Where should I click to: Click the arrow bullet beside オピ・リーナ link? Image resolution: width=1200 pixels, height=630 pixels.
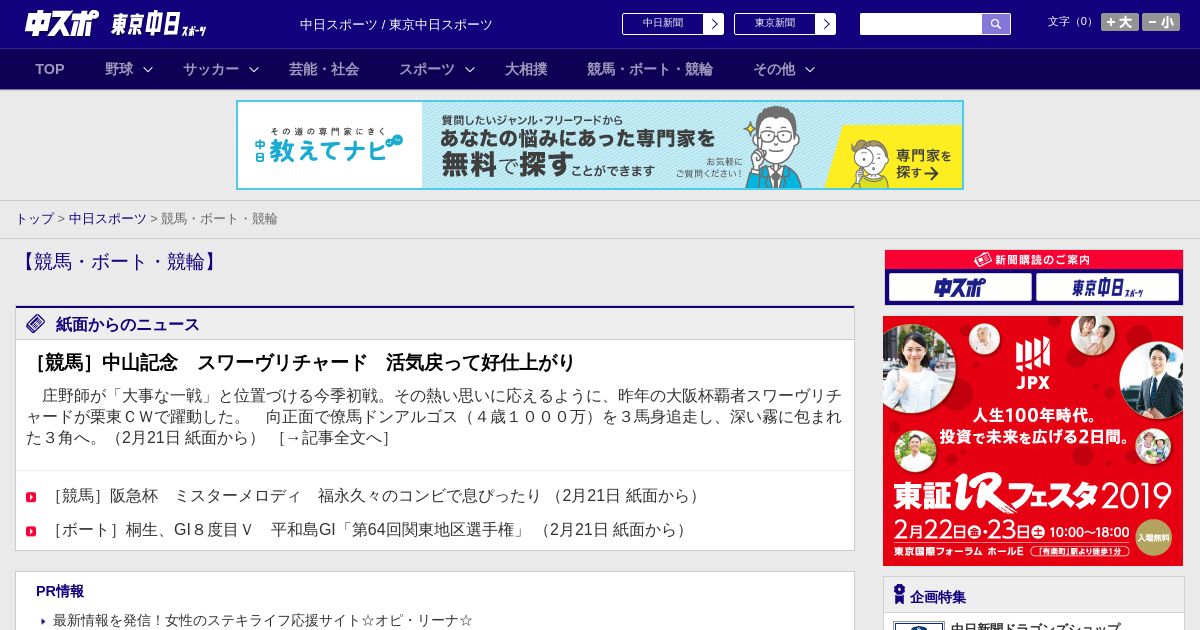(43, 621)
